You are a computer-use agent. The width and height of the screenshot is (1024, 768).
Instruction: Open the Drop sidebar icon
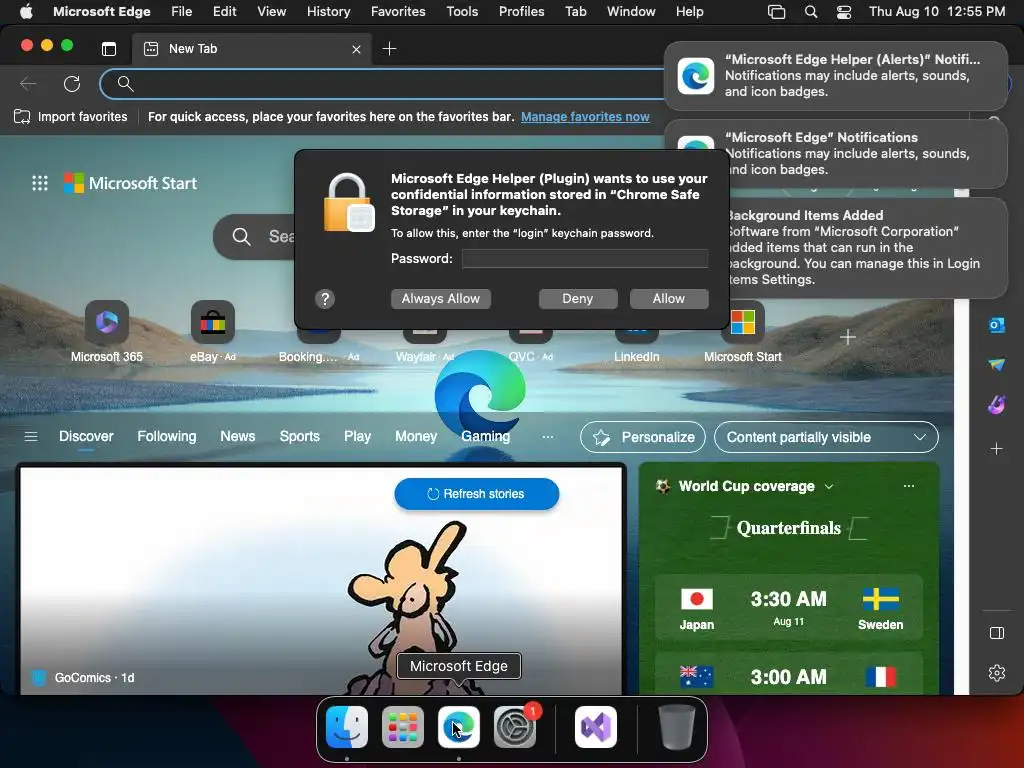(997, 364)
